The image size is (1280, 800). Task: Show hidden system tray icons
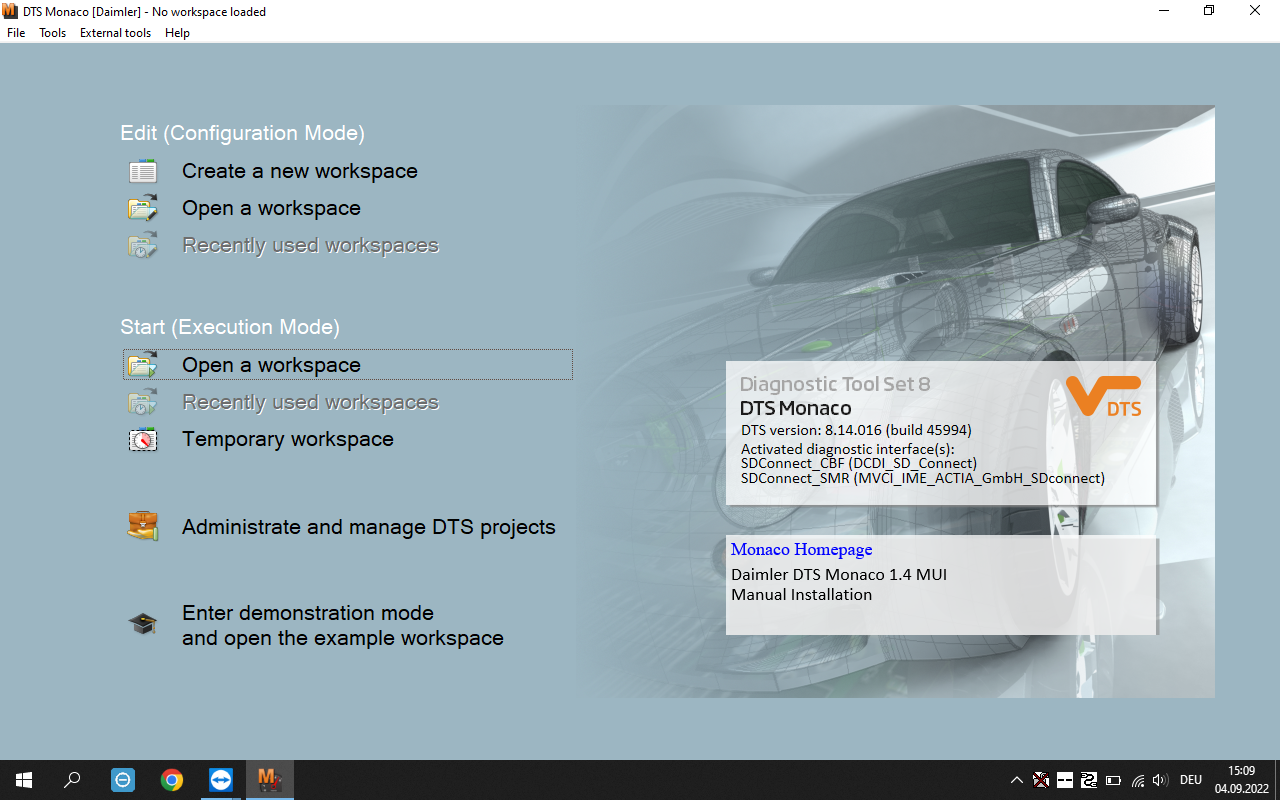point(1017,780)
